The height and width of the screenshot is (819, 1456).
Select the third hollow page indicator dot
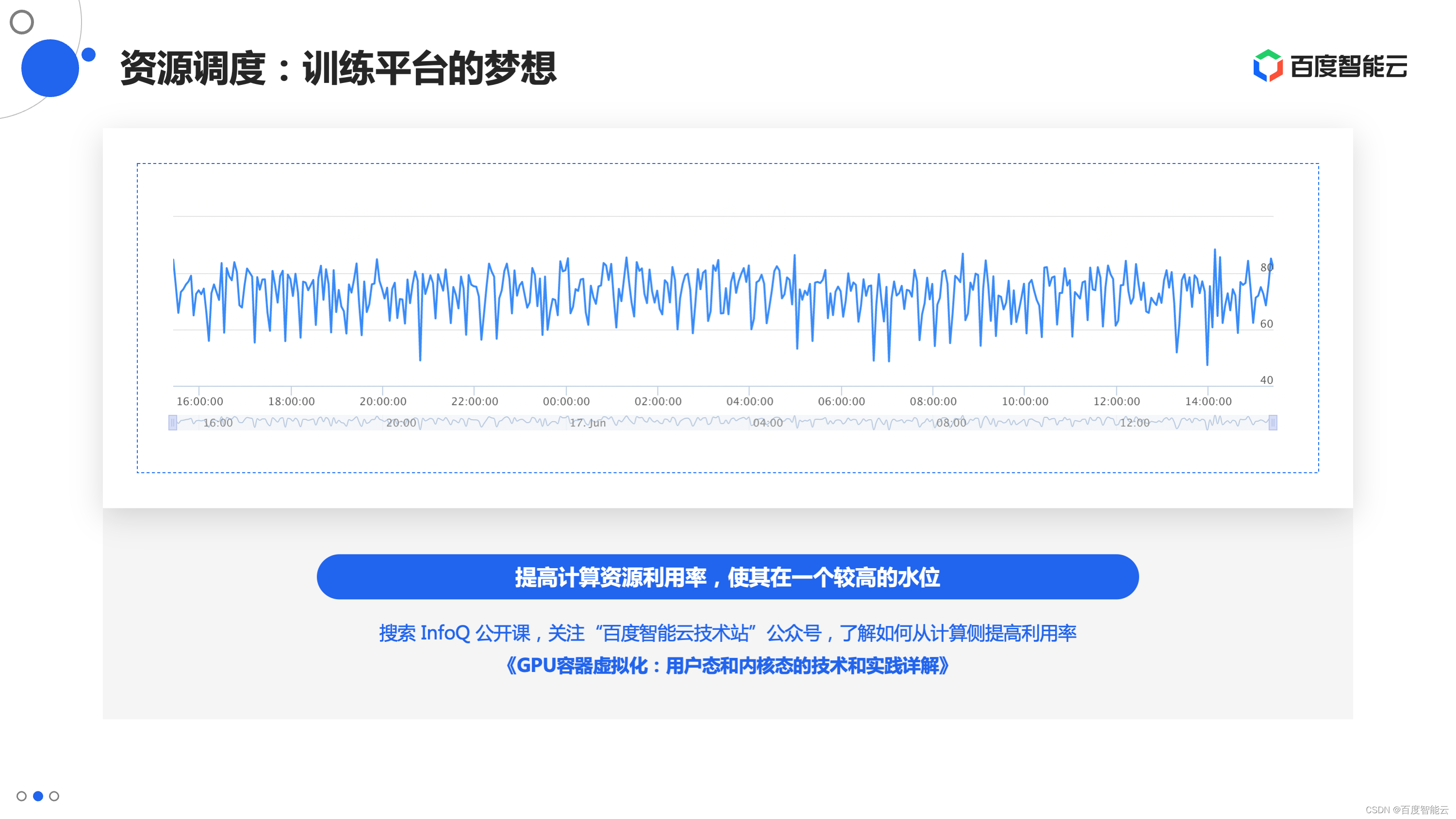coord(54,796)
